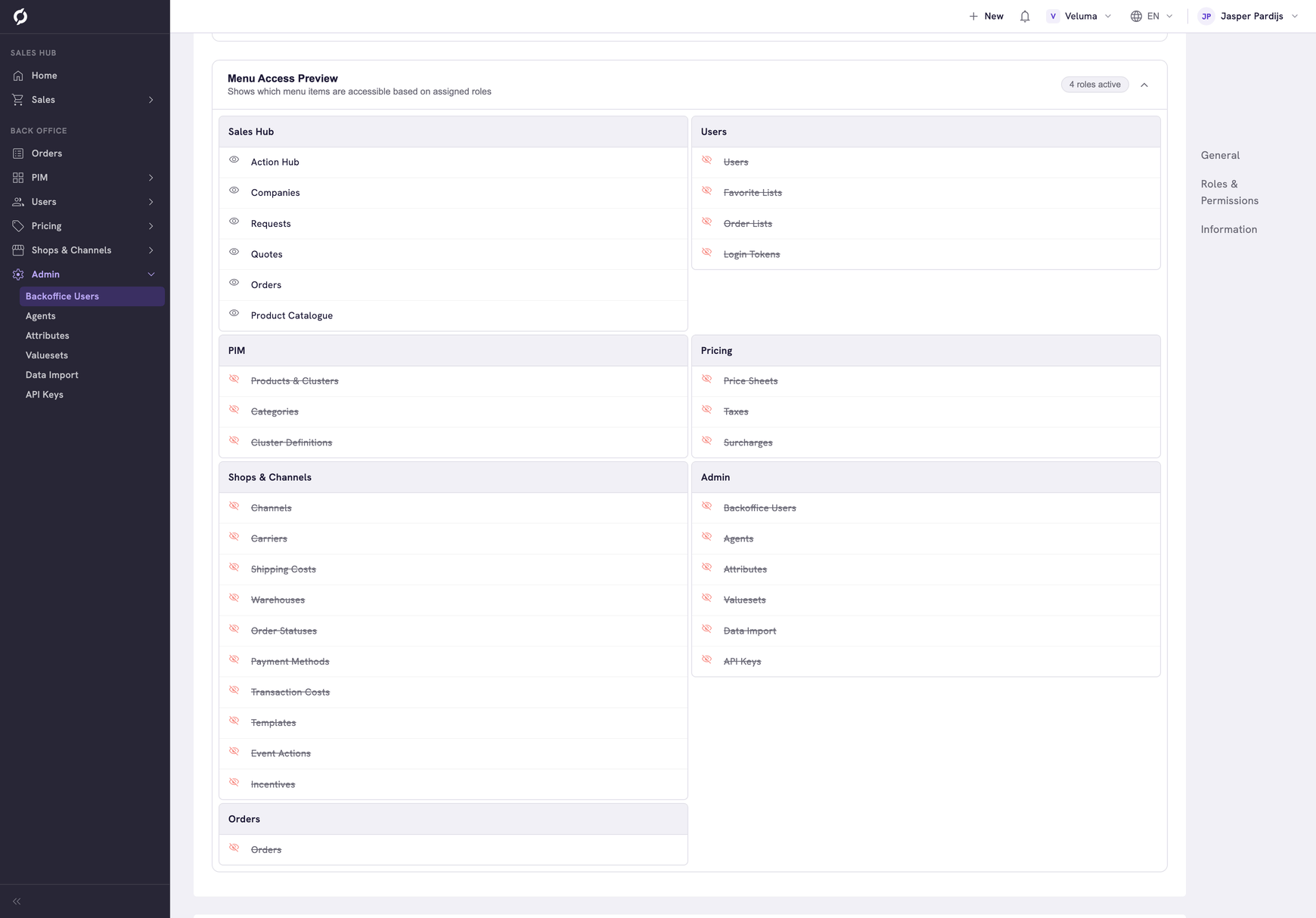Open the EN language dropdown

[1152, 16]
